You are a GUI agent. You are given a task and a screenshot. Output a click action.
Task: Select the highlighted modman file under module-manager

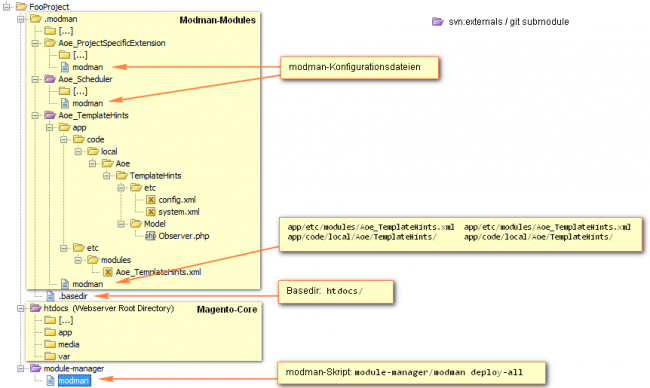coord(74,381)
